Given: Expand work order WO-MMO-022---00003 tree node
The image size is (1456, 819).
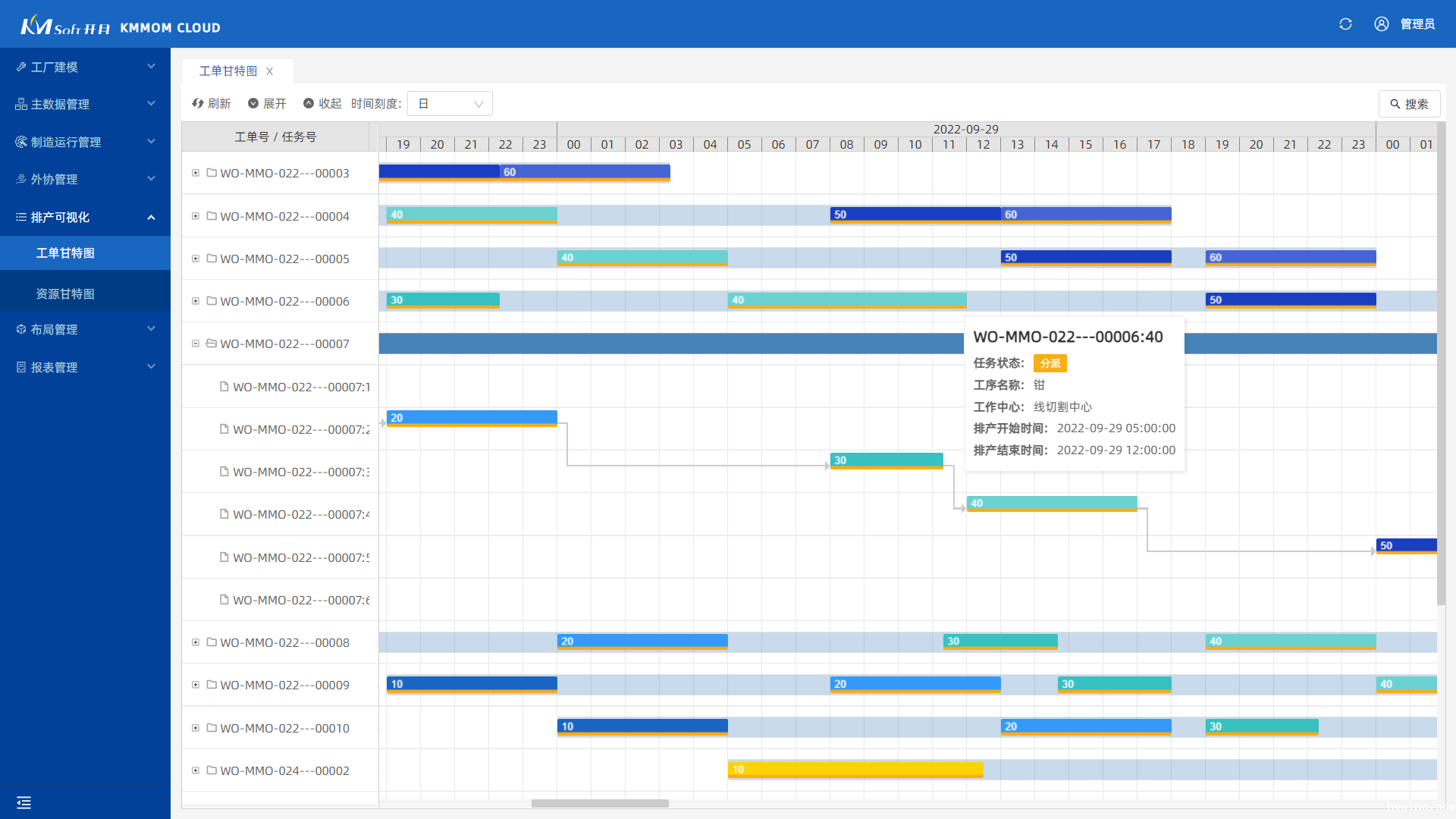Looking at the screenshot, I should pyautogui.click(x=196, y=173).
